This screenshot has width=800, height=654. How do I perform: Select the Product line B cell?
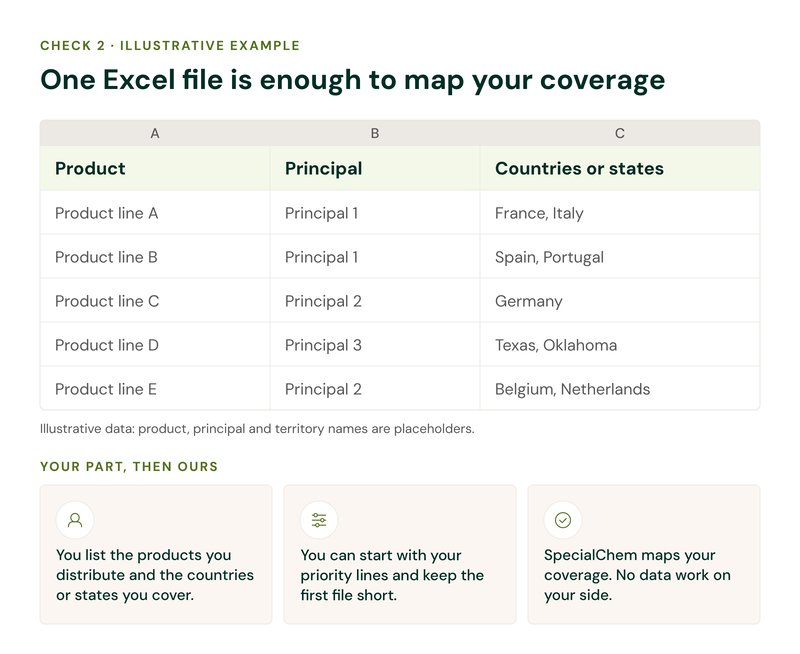coord(155,257)
